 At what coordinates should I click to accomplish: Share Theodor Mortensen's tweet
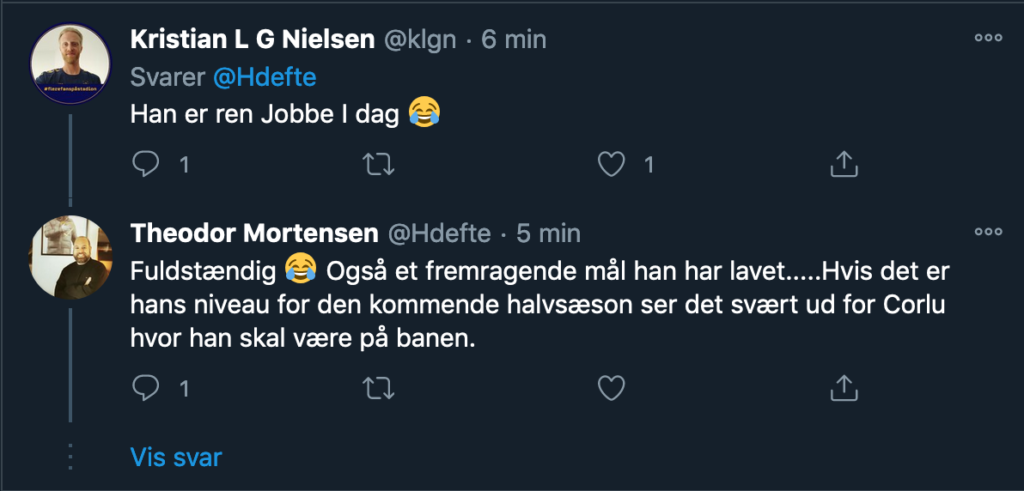pos(842,387)
